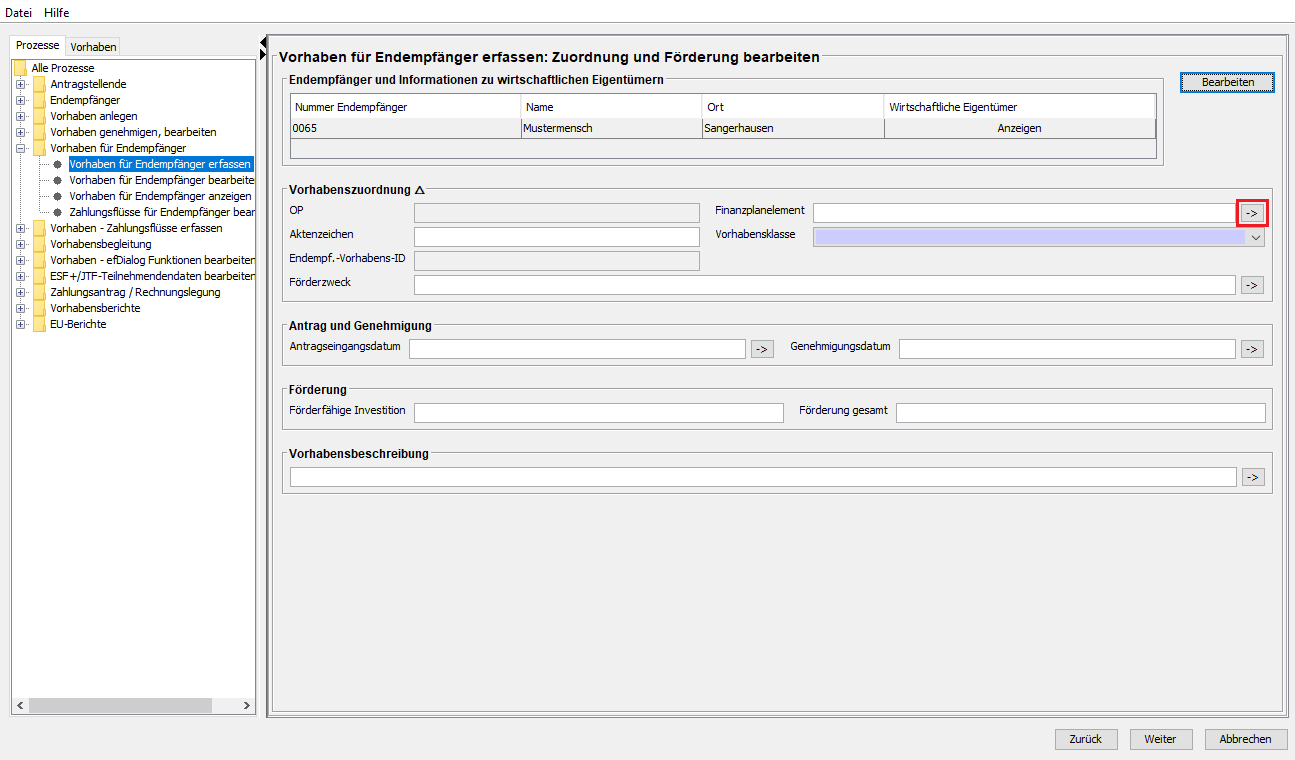Image resolution: width=1295 pixels, height=760 pixels.
Task: Click the Abbrechen button
Action: [1245, 739]
